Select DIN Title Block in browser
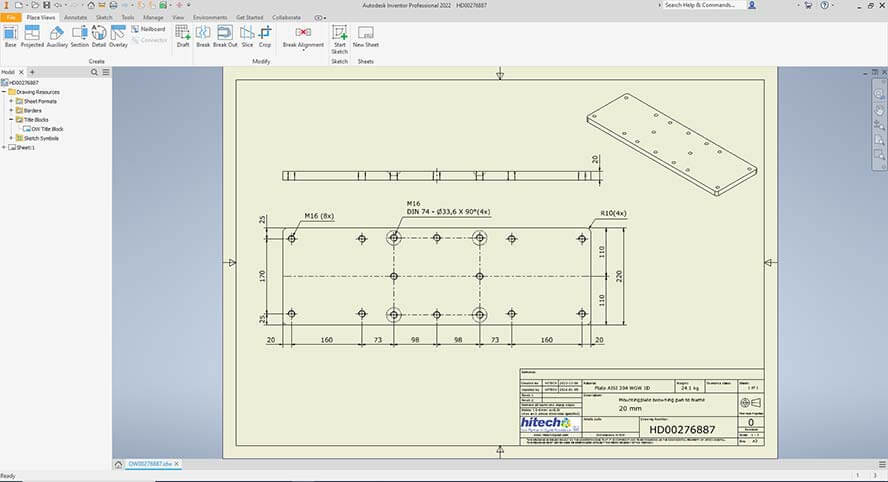The height and width of the screenshot is (482, 888). click(x=47, y=128)
